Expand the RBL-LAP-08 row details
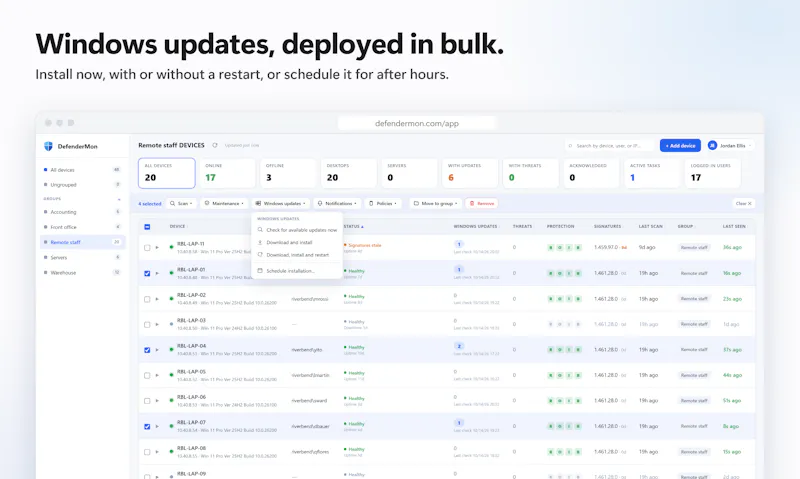 [157, 451]
